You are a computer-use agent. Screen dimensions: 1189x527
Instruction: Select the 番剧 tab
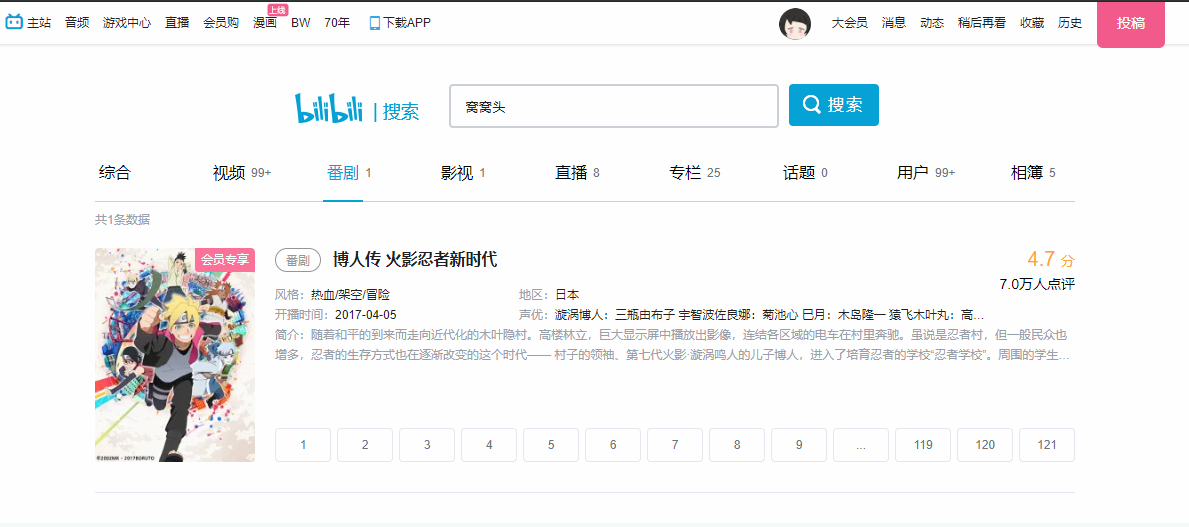tap(349, 173)
